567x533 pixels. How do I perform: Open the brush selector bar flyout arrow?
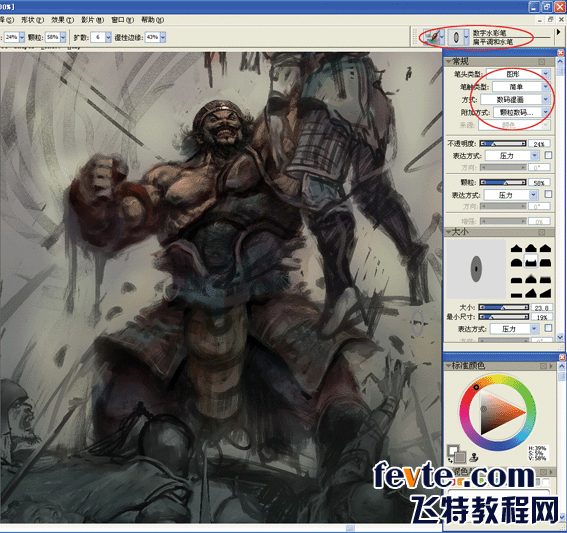point(558,32)
